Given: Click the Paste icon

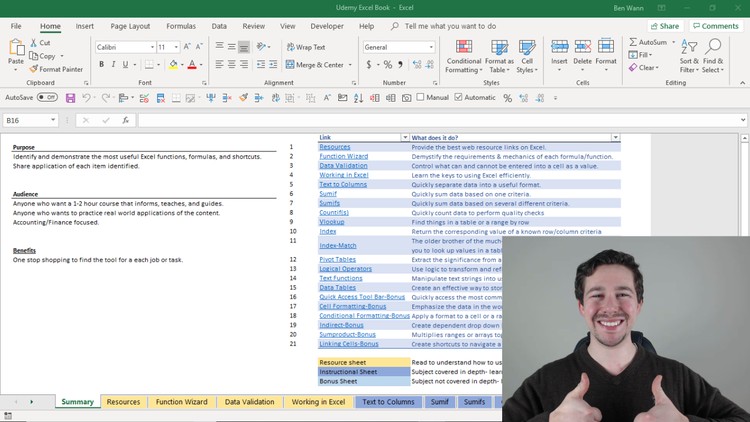Looking at the screenshot, I should 16,48.
